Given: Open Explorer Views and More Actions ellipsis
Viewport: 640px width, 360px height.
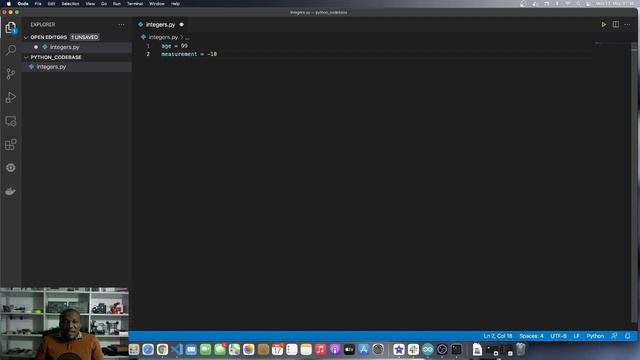Looking at the screenshot, I should coord(121,24).
